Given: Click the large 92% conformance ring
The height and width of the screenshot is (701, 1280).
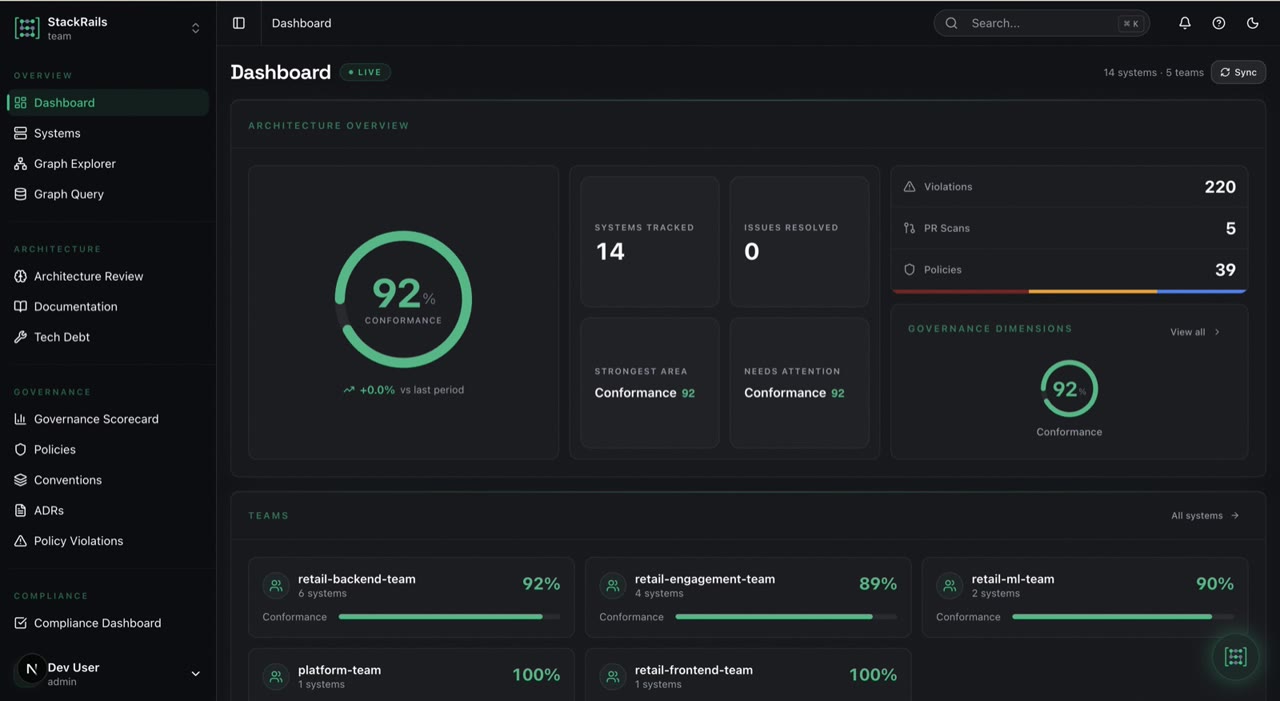Looking at the screenshot, I should point(403,299).
